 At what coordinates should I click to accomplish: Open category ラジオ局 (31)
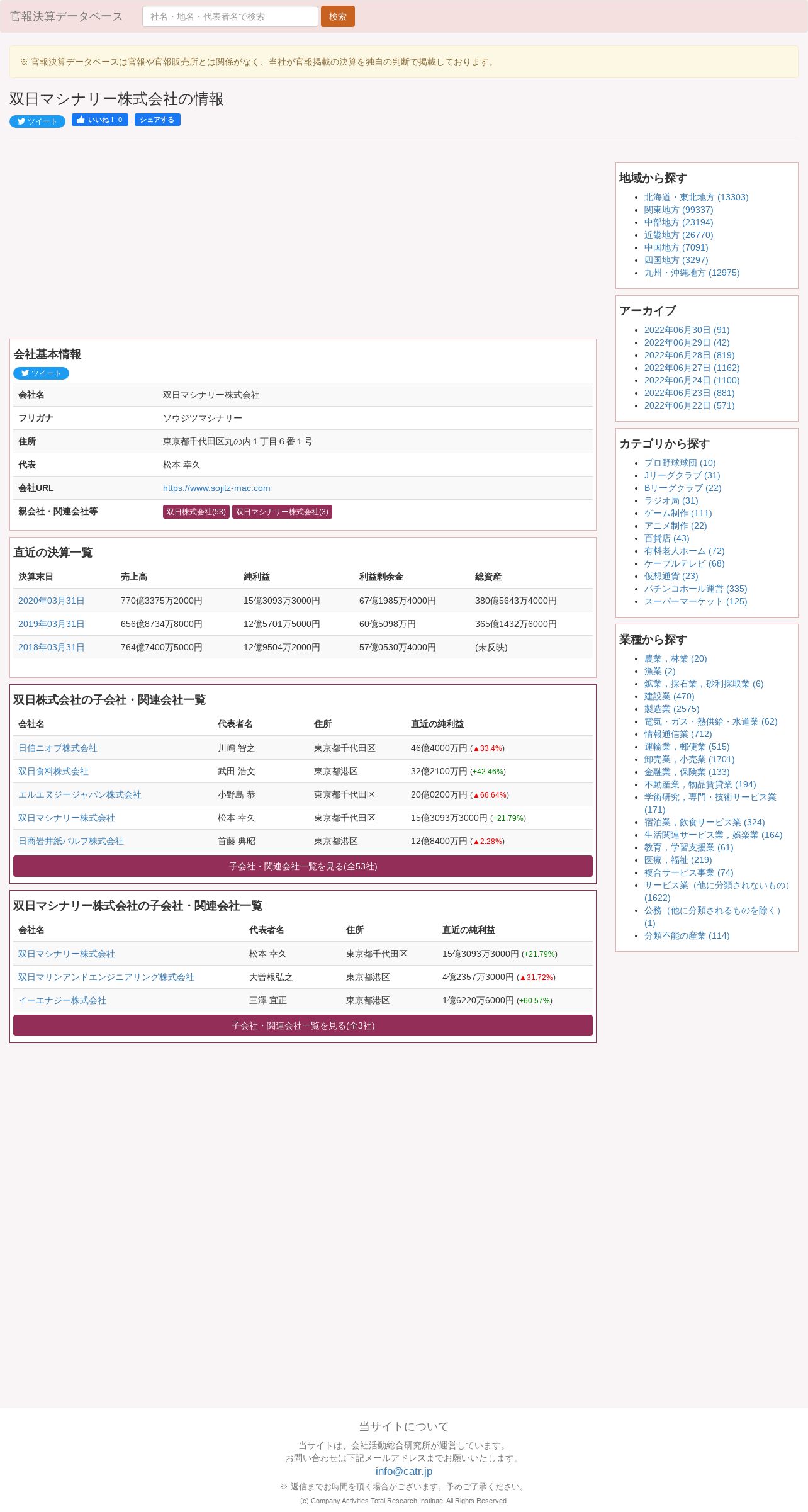tap(671, 500)
